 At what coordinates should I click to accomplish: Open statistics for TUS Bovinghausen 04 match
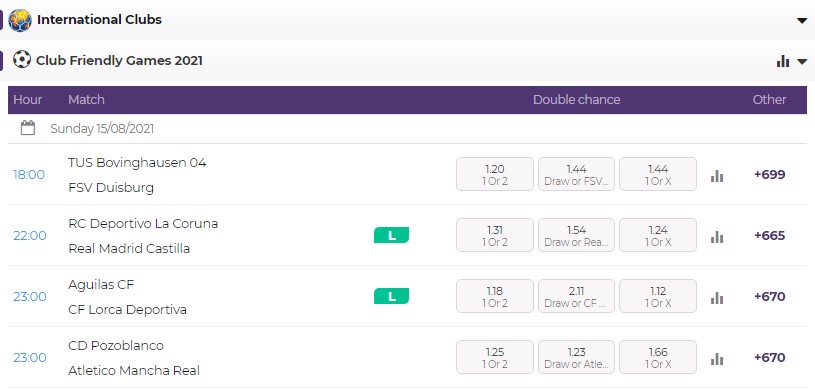717,176
